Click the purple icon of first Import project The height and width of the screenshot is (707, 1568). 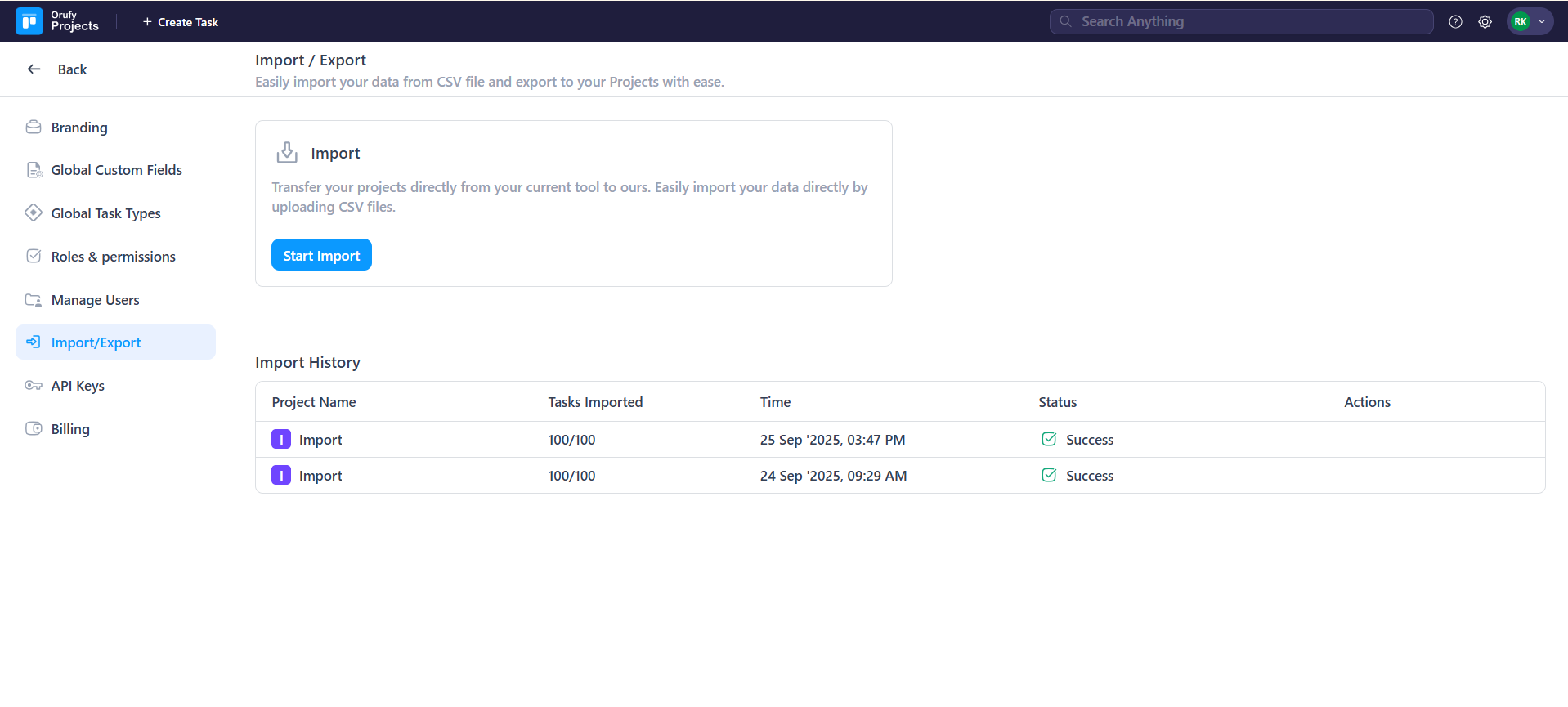coord(281,440)
